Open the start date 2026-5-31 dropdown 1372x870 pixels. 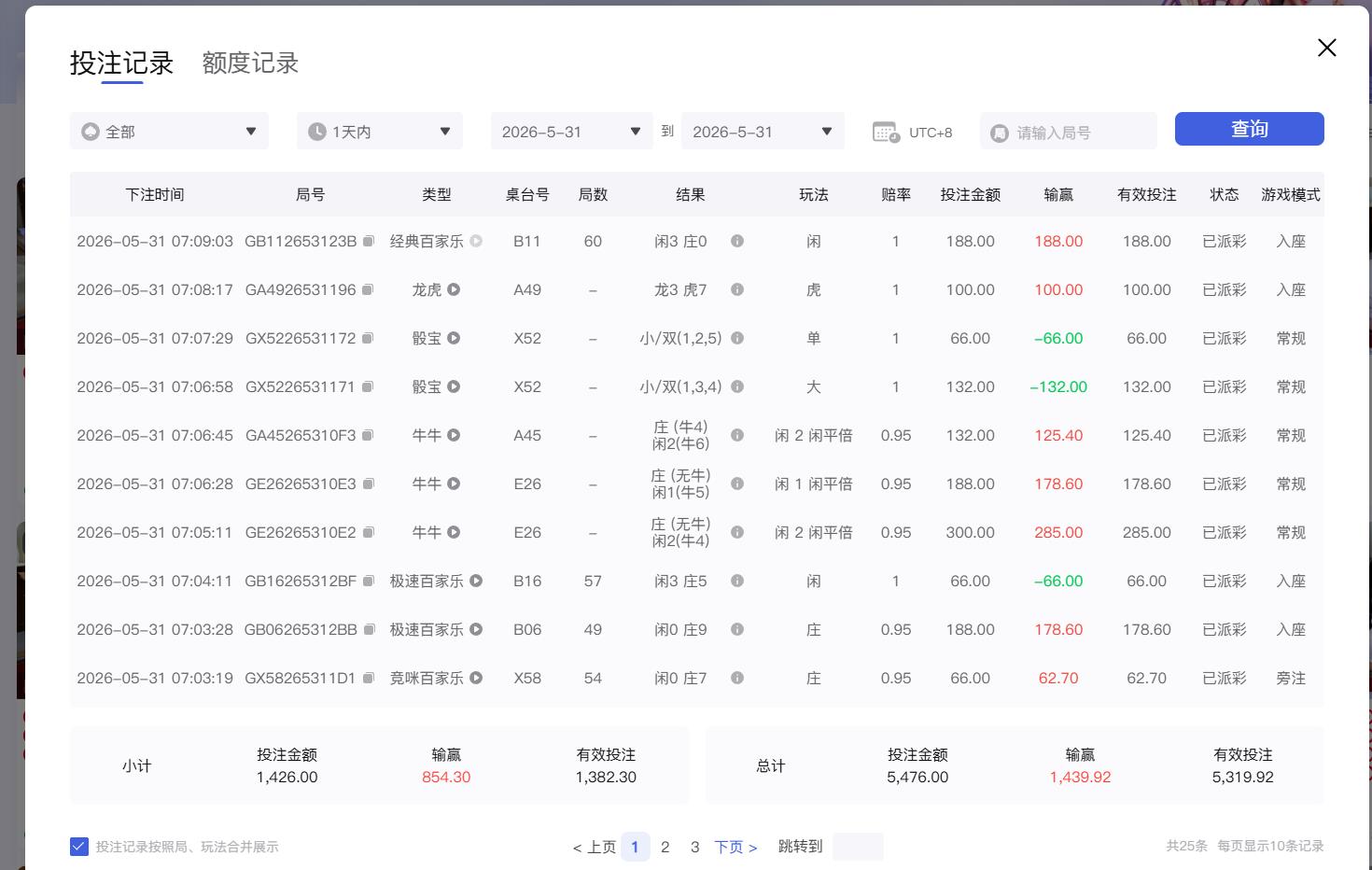[572, 131]
